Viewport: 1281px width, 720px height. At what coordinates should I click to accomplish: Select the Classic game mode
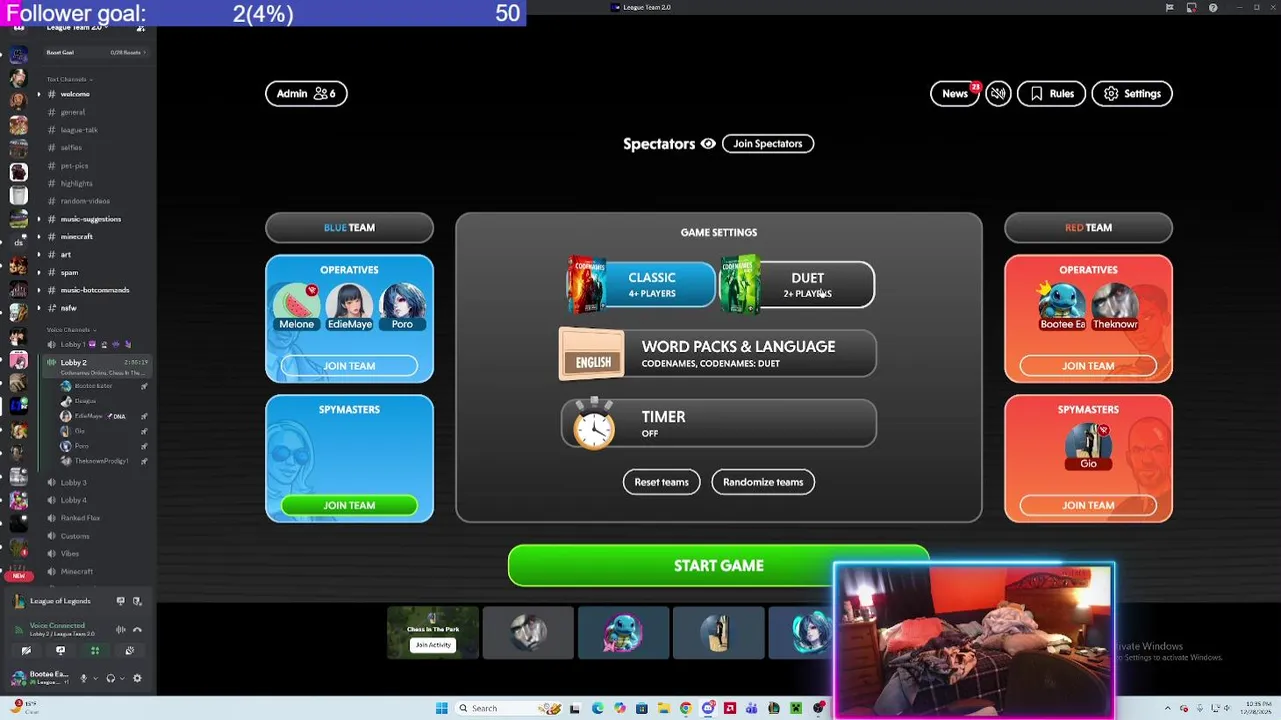tap(641, 284)
